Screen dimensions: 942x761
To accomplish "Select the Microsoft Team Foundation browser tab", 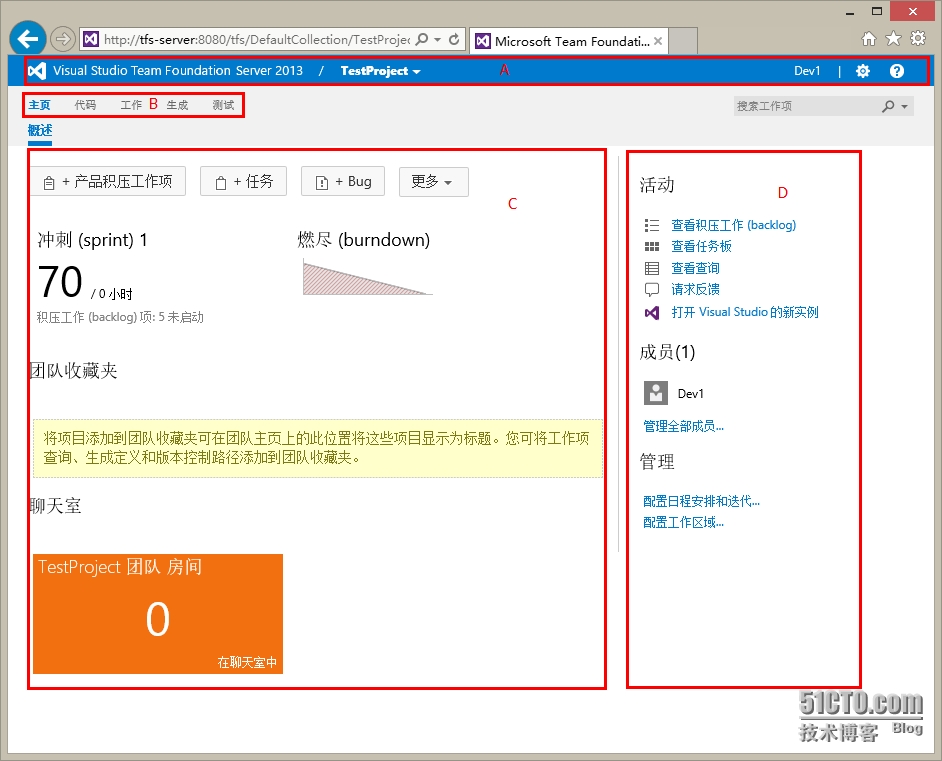I will click(568, 41).
